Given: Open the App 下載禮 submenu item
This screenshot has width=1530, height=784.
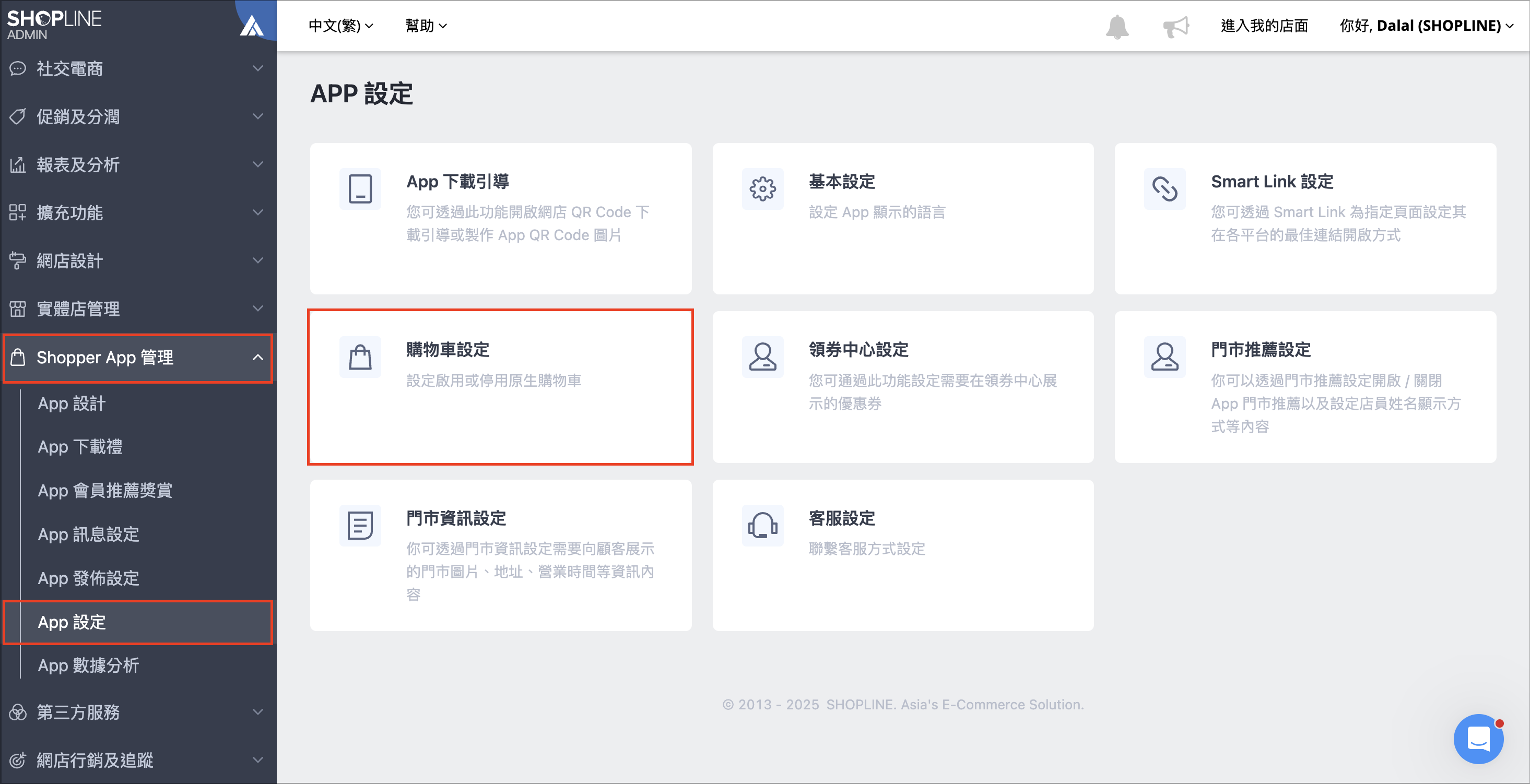Looking at the screenshot, I should click(x=80, y=447).
